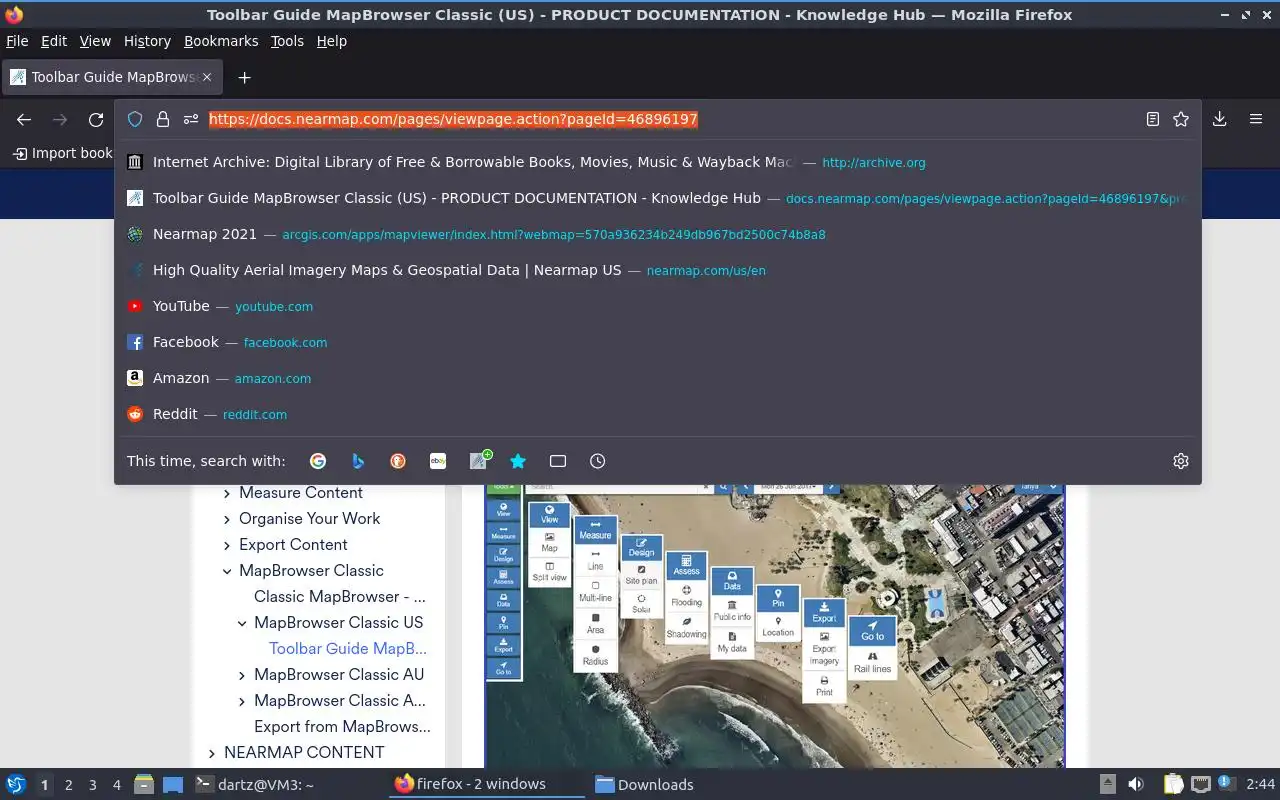This screenshot has height=800, width=1280.
Task: Open the network tray icon
Action: point(1201,784)
